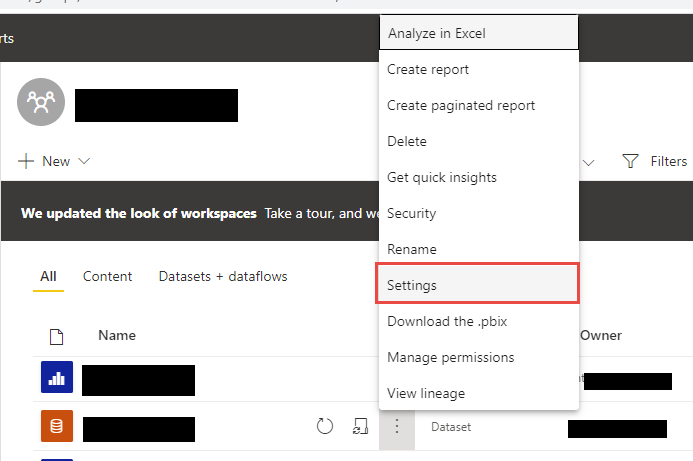Click the workspace people avatar icon
693x461 pixels.
coord(42,102)
